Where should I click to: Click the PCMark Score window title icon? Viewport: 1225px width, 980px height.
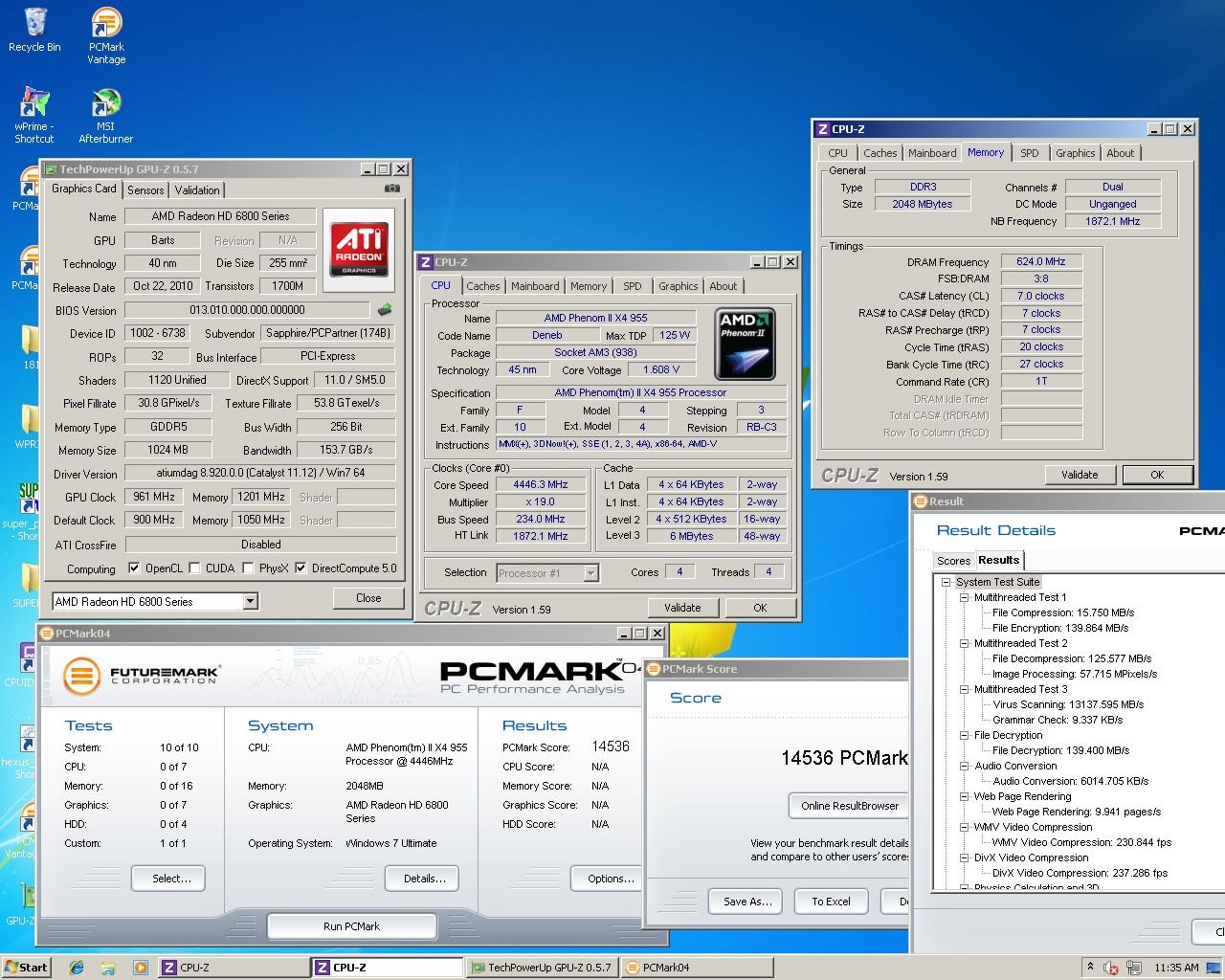[x=654, y=669]
